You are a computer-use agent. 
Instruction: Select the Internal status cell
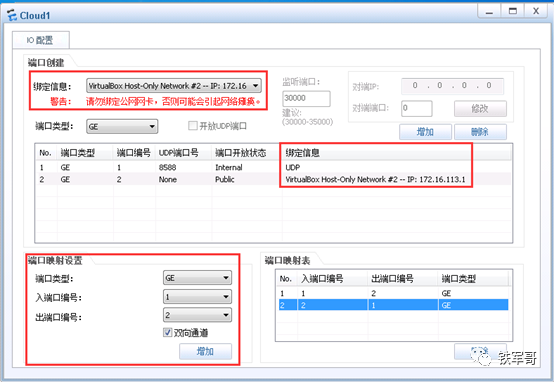[229, 167]
